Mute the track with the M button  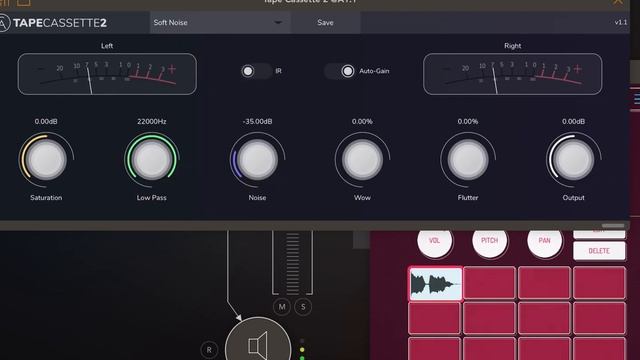[282, 307]
